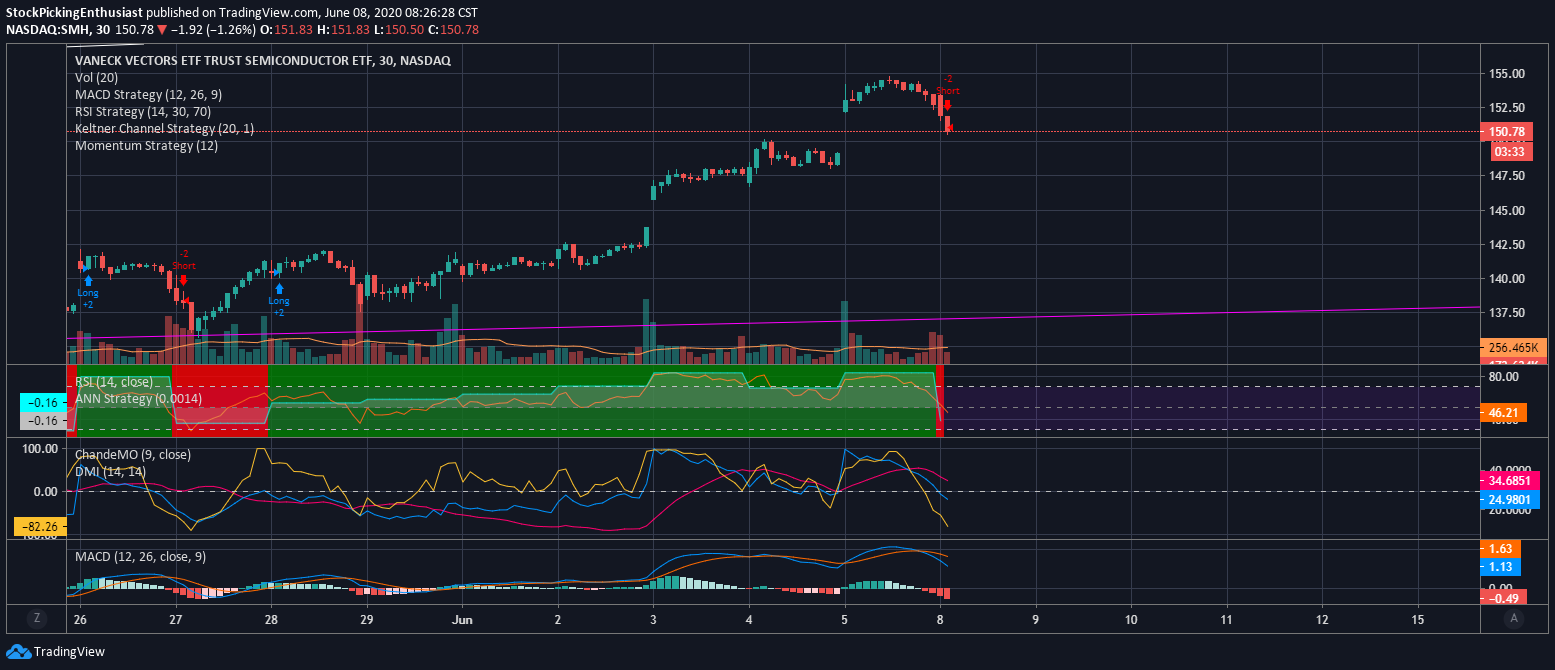Select the MACD (12, 26, close, 9) label
The image size is (1555, 670).
point(141,557)
